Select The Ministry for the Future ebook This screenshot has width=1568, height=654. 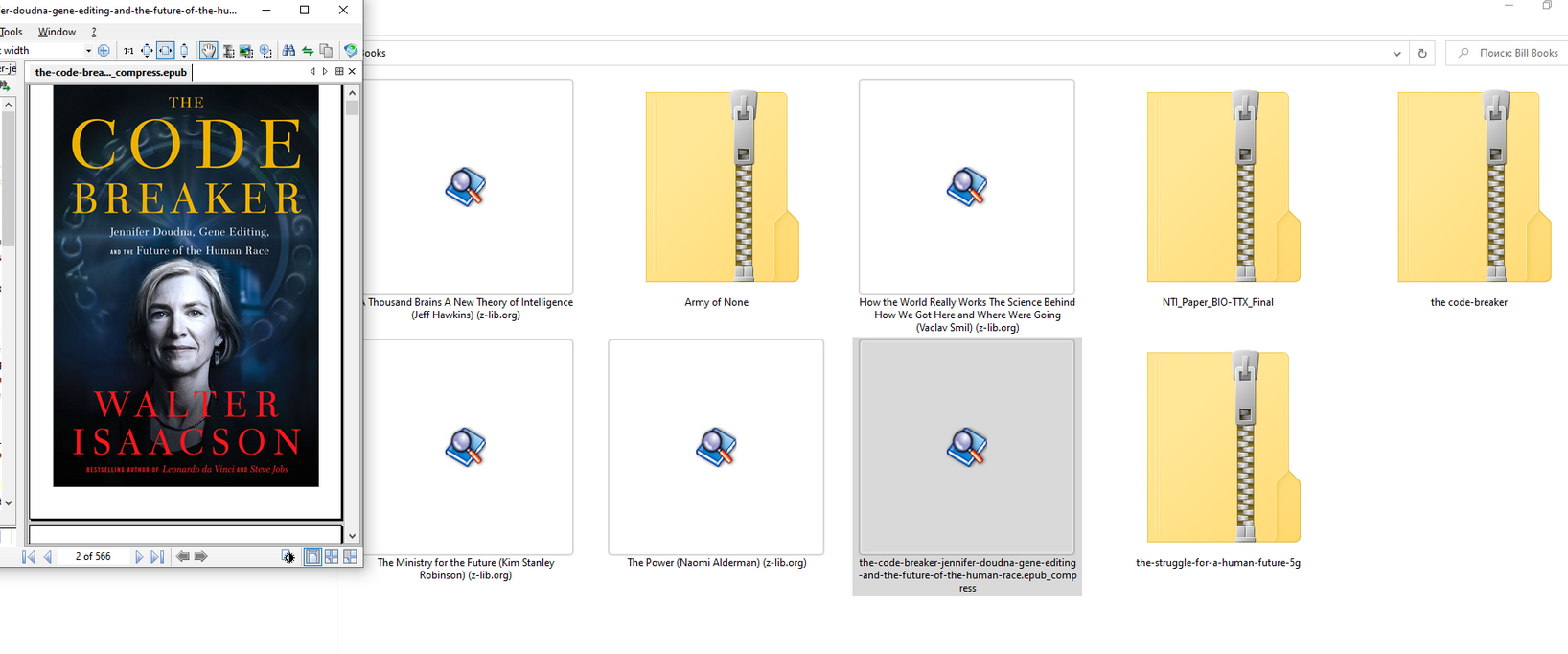466,447
